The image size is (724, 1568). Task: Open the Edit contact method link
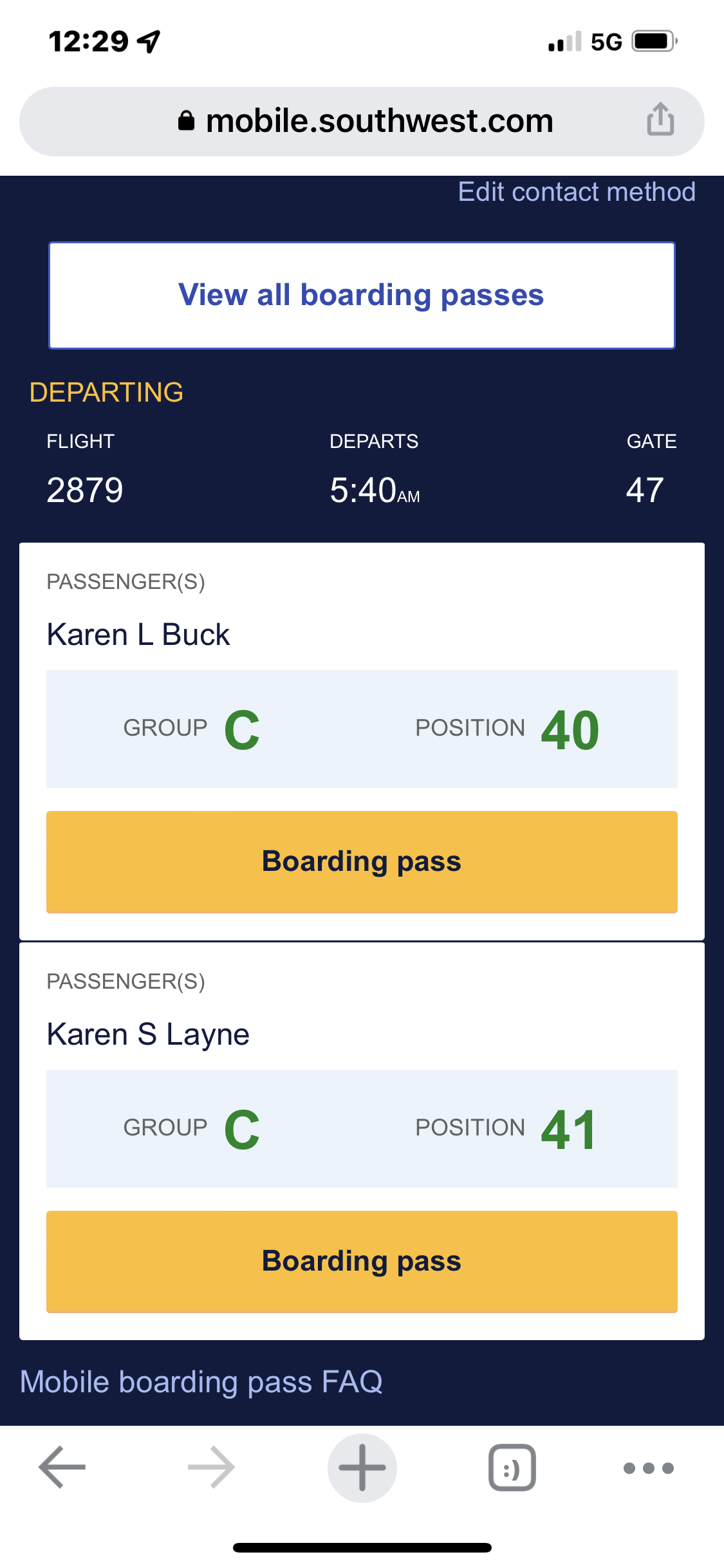pyautogui.click(x=576, y=192)
